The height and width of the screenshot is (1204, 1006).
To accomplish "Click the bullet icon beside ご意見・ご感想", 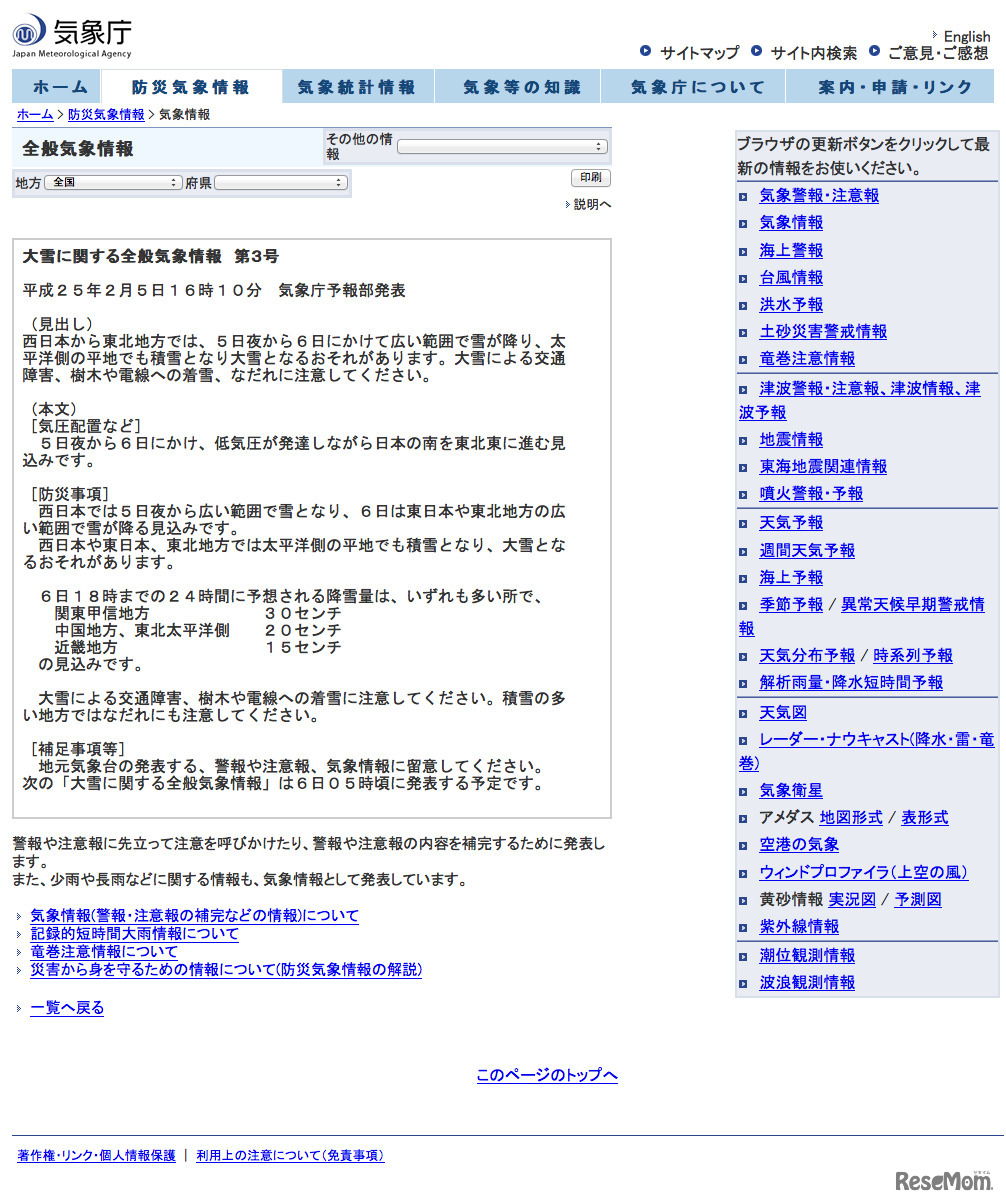I will click(x=875, y=51).
